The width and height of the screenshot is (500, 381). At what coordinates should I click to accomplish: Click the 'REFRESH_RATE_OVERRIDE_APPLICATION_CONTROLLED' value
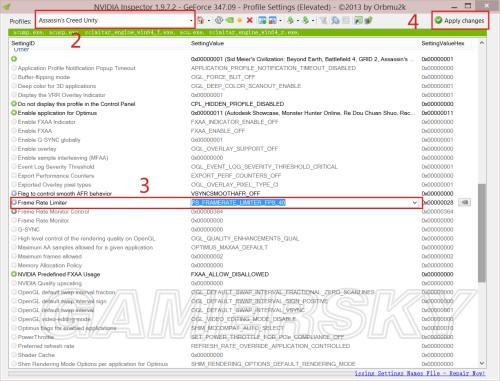[x=270, y=346]
